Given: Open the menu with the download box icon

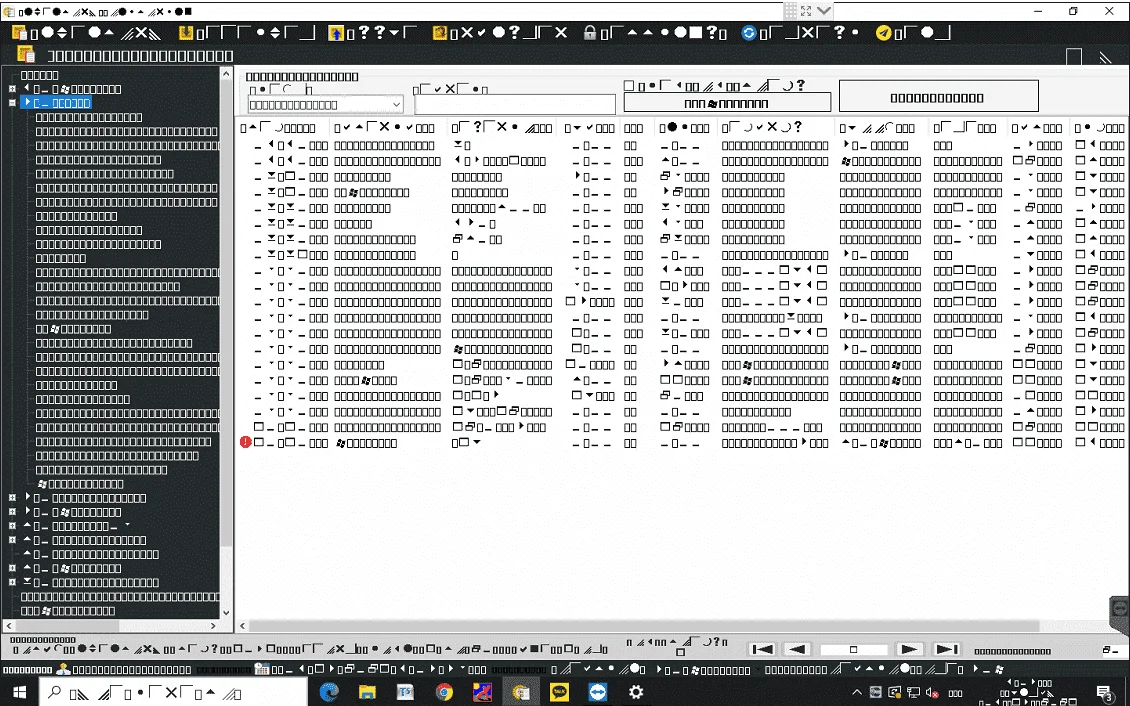Looking at the screenshot, I should coord(247,33).
